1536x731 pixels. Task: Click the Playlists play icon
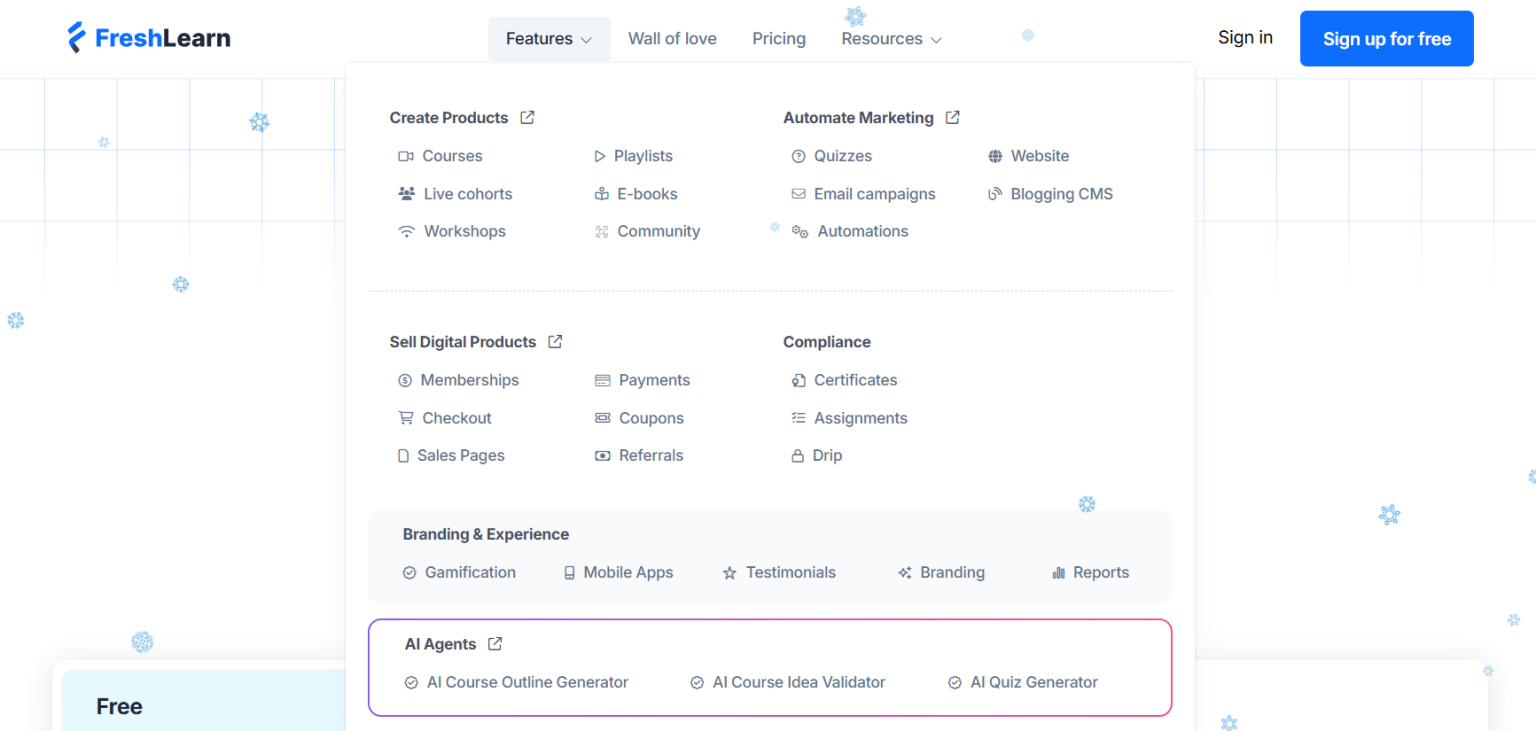tap(602, 156)
